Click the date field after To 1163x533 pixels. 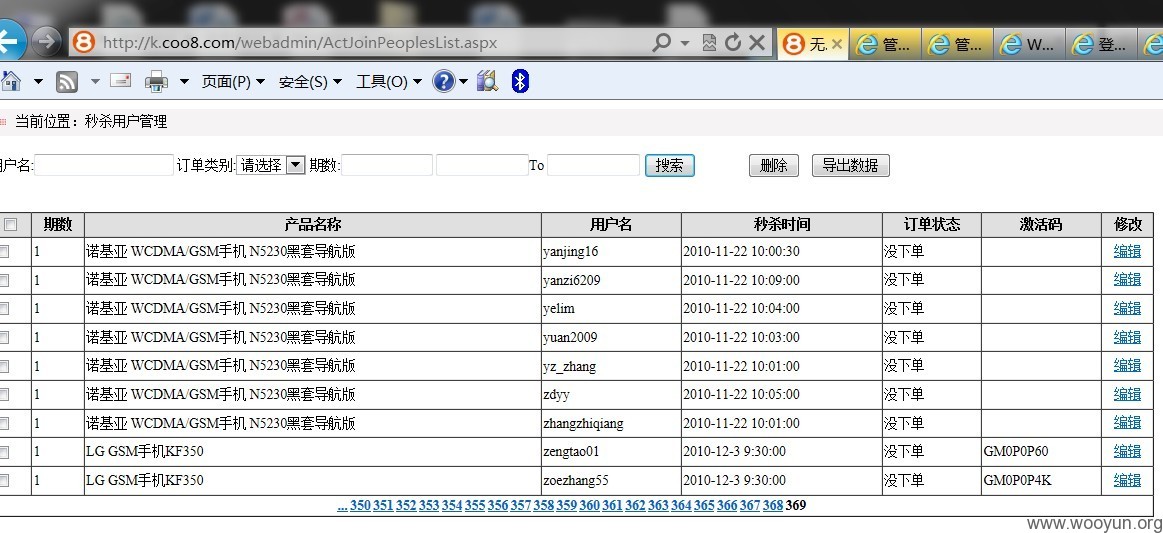(x=593, y=165)
